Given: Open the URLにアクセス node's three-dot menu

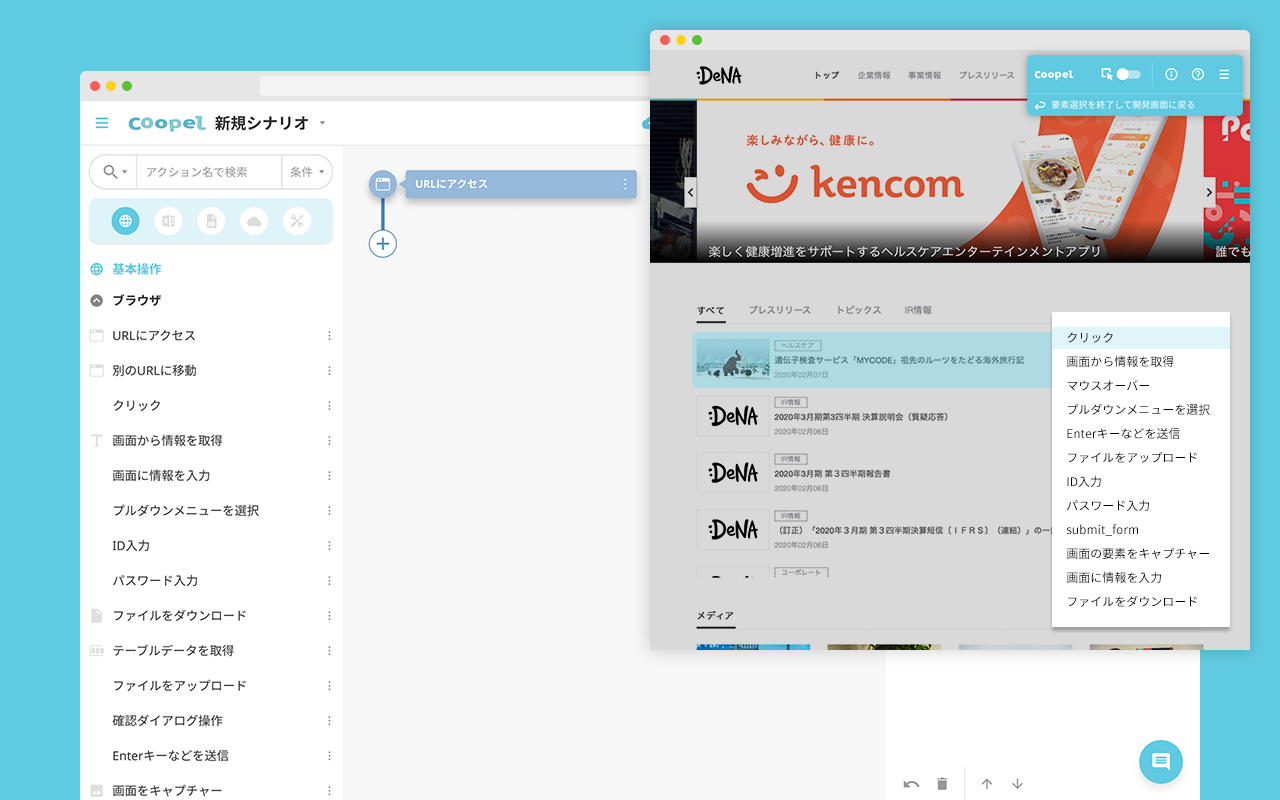Looking at the screenshot, I should [625, 184].
